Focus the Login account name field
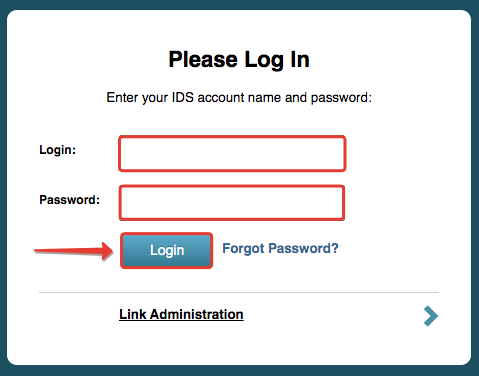Viewport: 479px width, 376px height. [232, 154]
